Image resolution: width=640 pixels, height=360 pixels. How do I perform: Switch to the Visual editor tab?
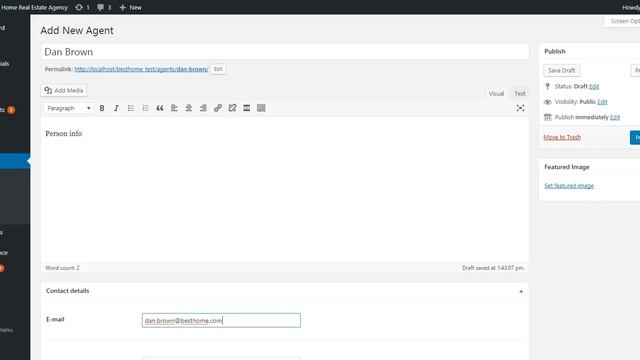tap(496, 93)
